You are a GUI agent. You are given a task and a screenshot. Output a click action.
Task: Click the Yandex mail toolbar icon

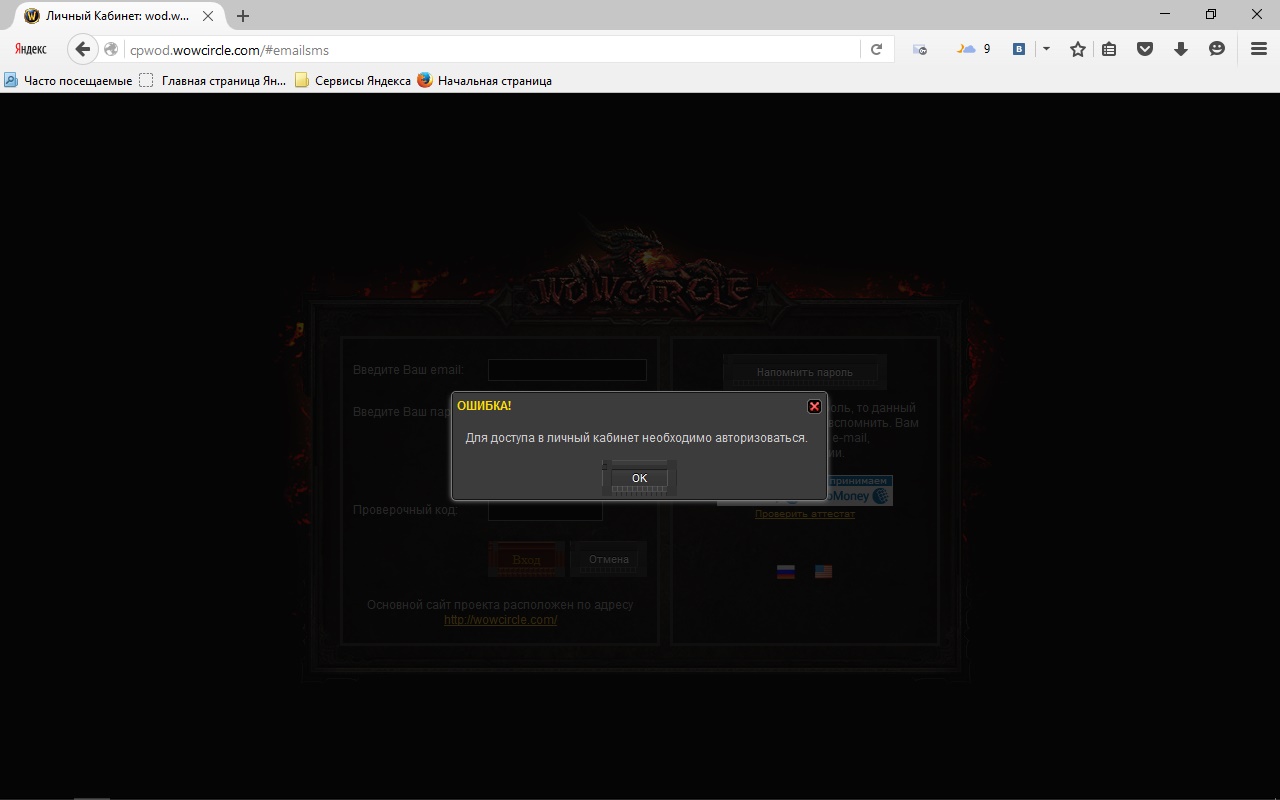920,49
